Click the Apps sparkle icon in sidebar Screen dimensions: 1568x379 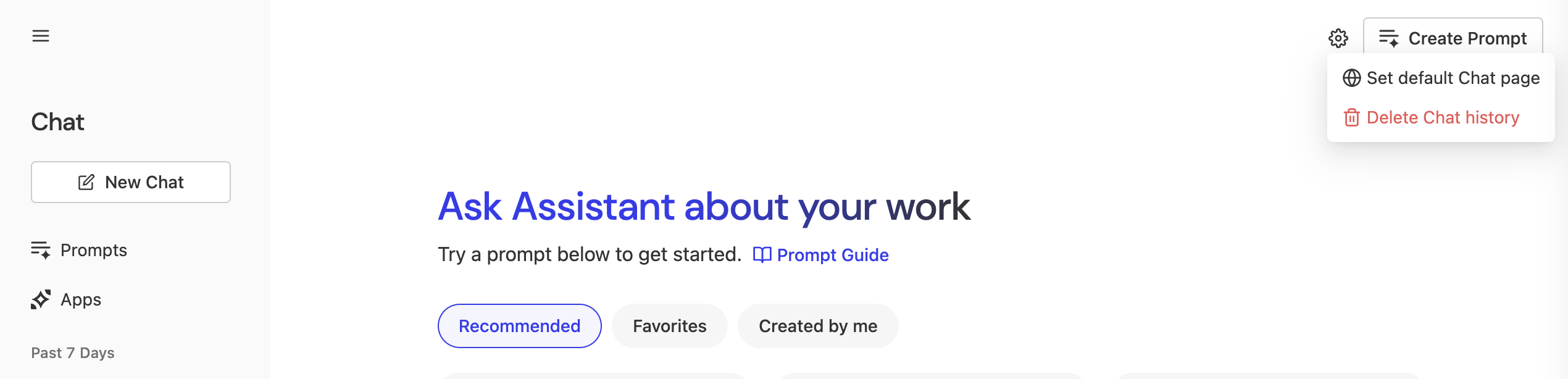(x=41, y=299)
